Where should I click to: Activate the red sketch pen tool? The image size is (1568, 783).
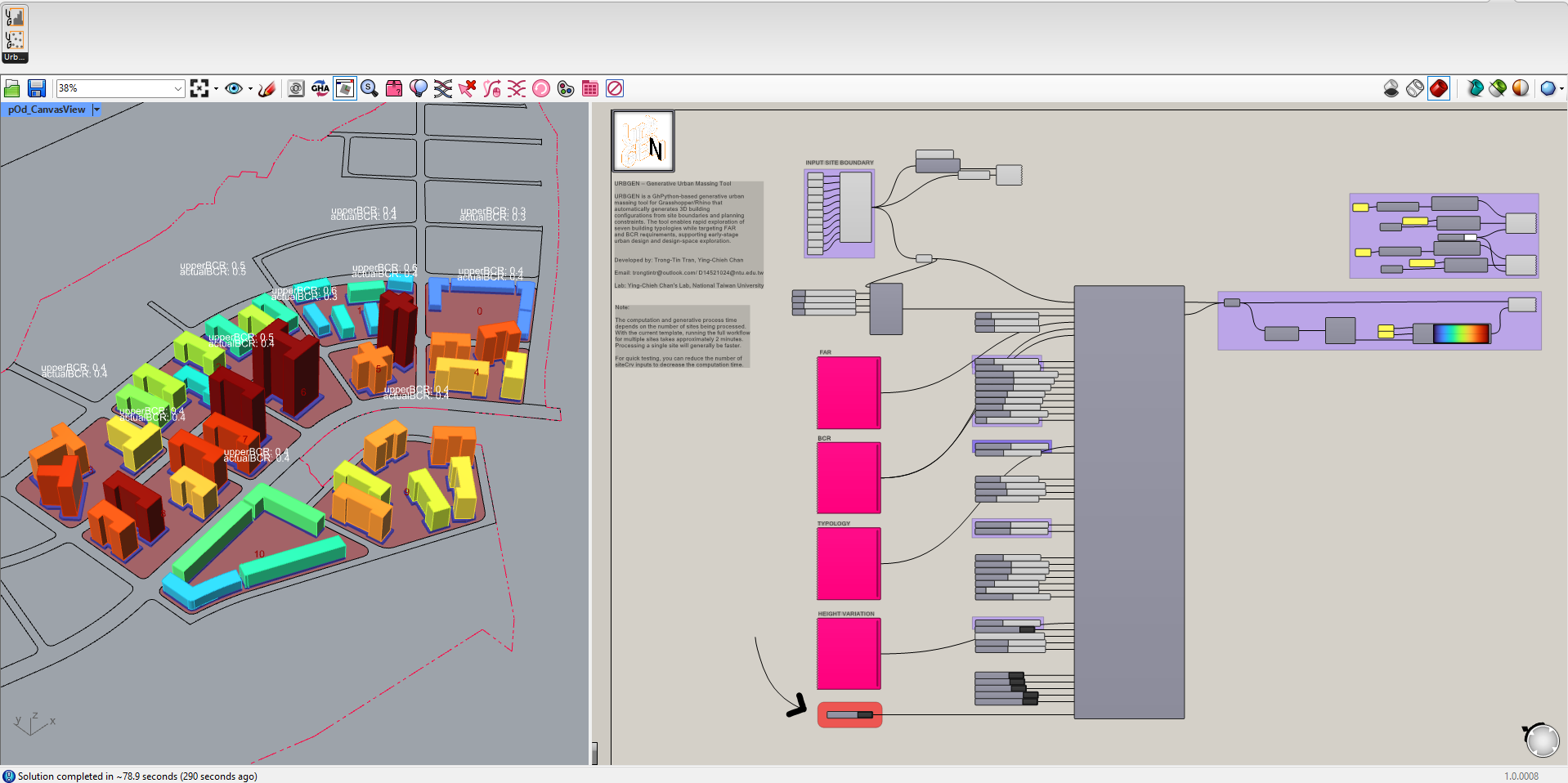267,88
